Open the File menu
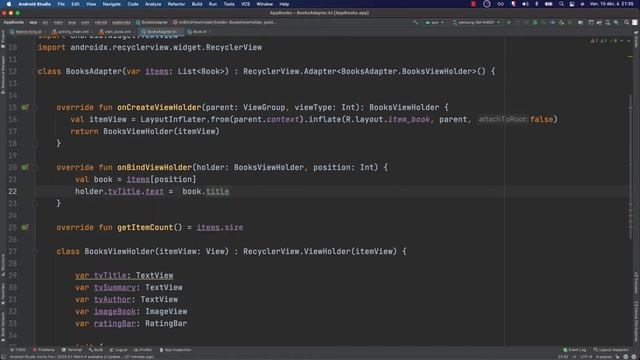640x360 pixels. (61, 4)
